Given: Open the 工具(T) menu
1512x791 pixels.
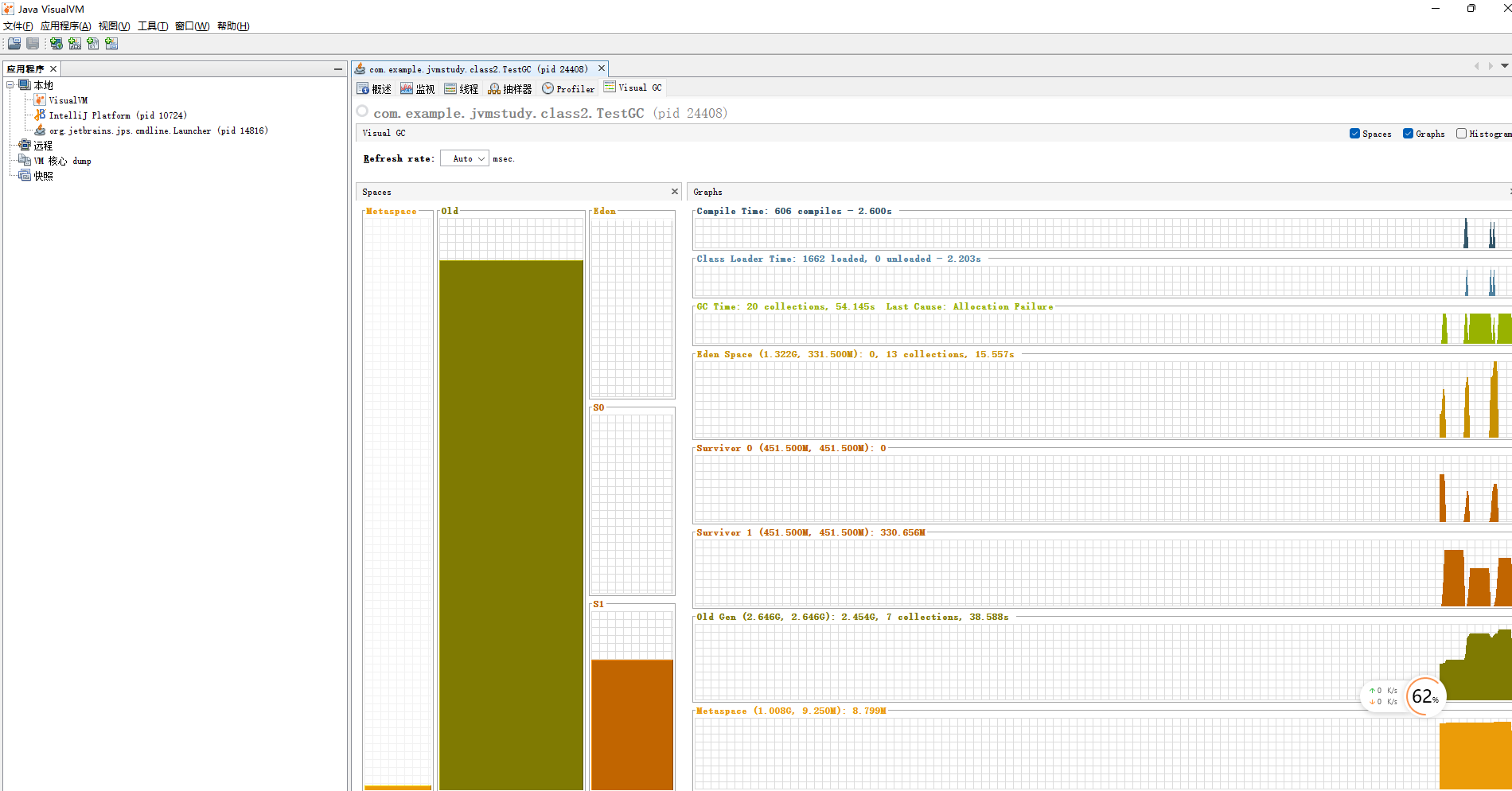Looking at the screenshot, I should (153, 26).
